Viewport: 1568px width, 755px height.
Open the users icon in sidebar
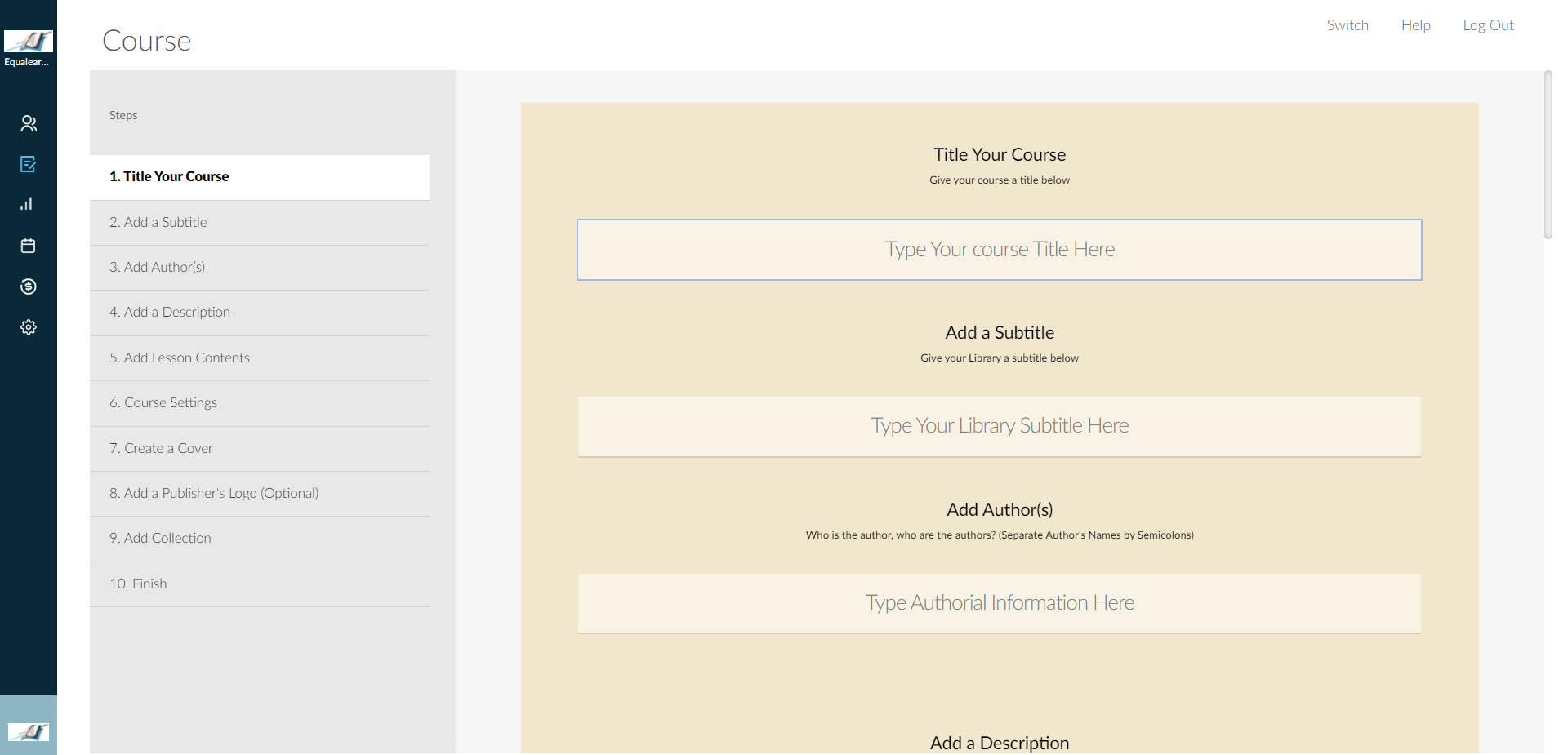[x=29, y=123]
